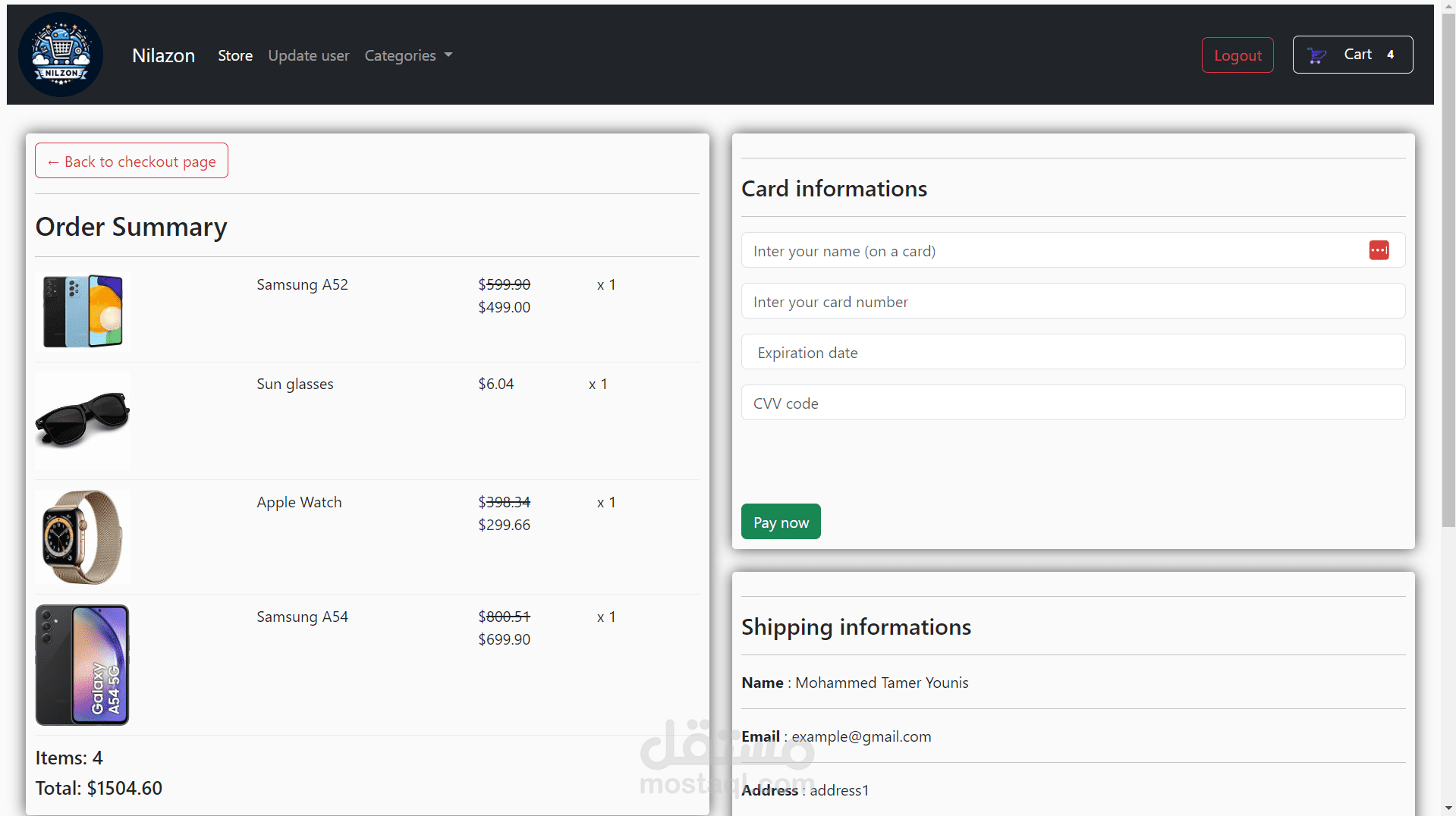The image size is (1456, 816).
Task: Select the Samsung A52 product name
Action: point(302,284)
